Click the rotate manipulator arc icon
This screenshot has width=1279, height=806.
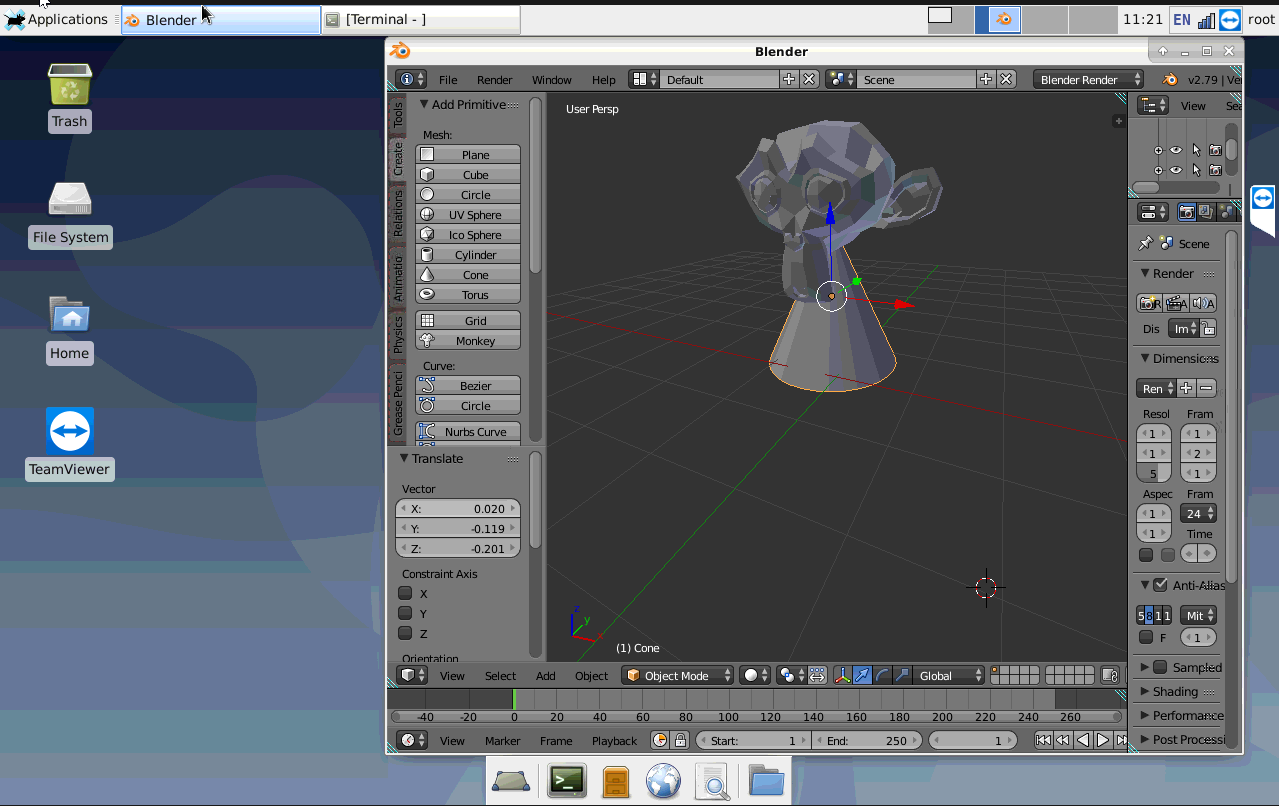pyautogui.click(x=882, y=676)
